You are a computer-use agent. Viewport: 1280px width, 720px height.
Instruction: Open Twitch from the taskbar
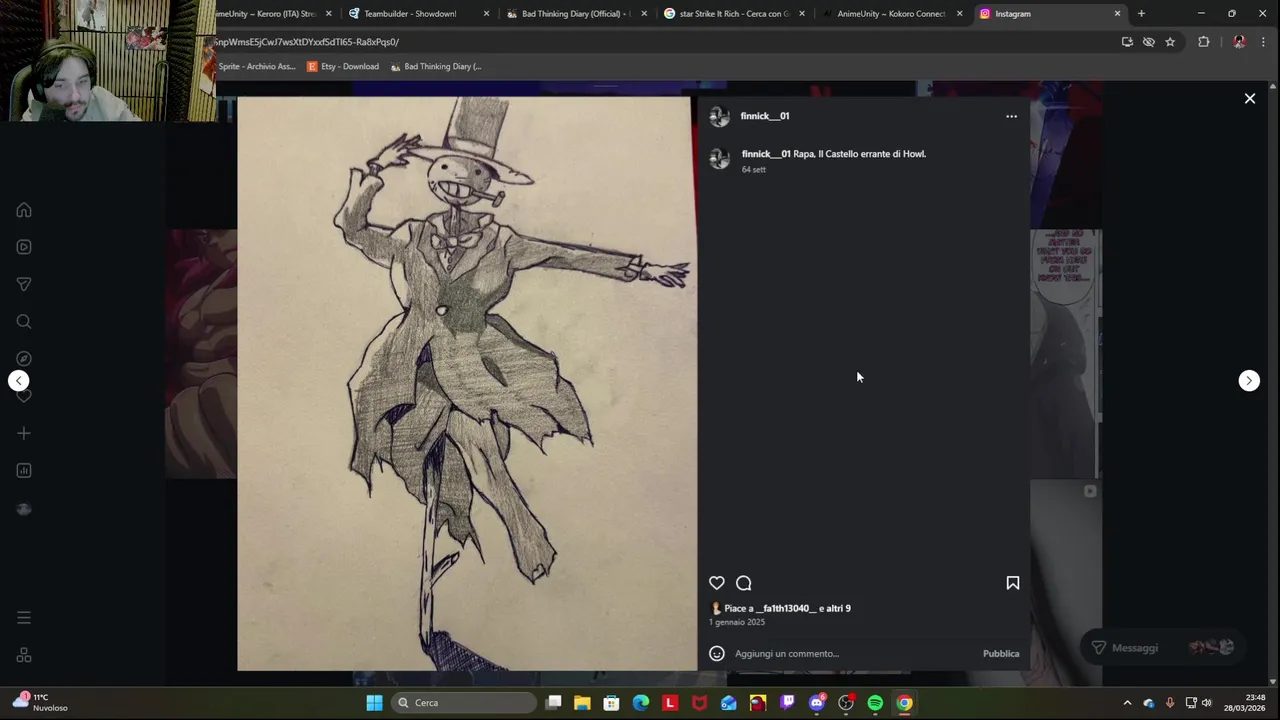788,703
